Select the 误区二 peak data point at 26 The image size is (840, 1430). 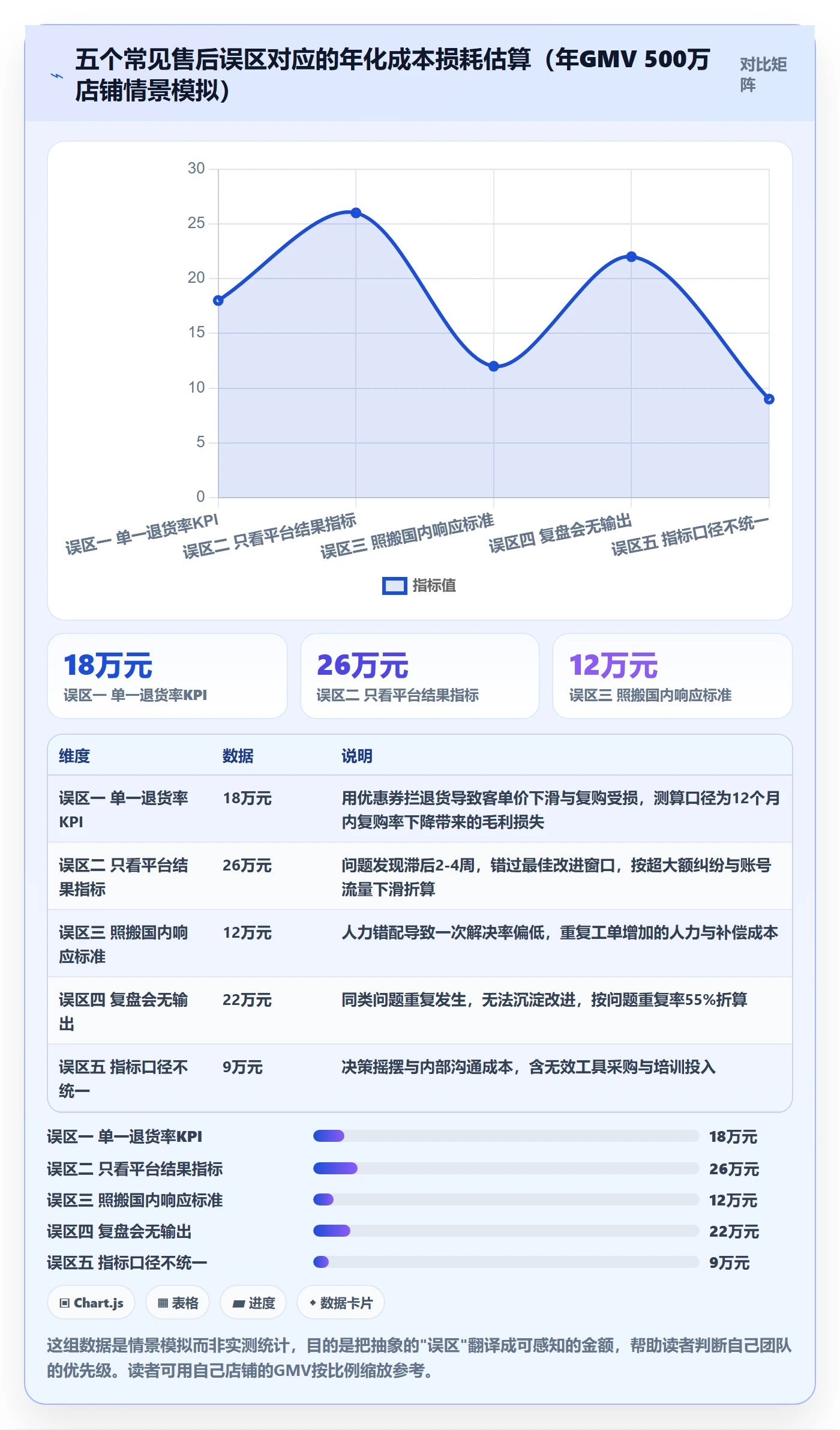356,213
